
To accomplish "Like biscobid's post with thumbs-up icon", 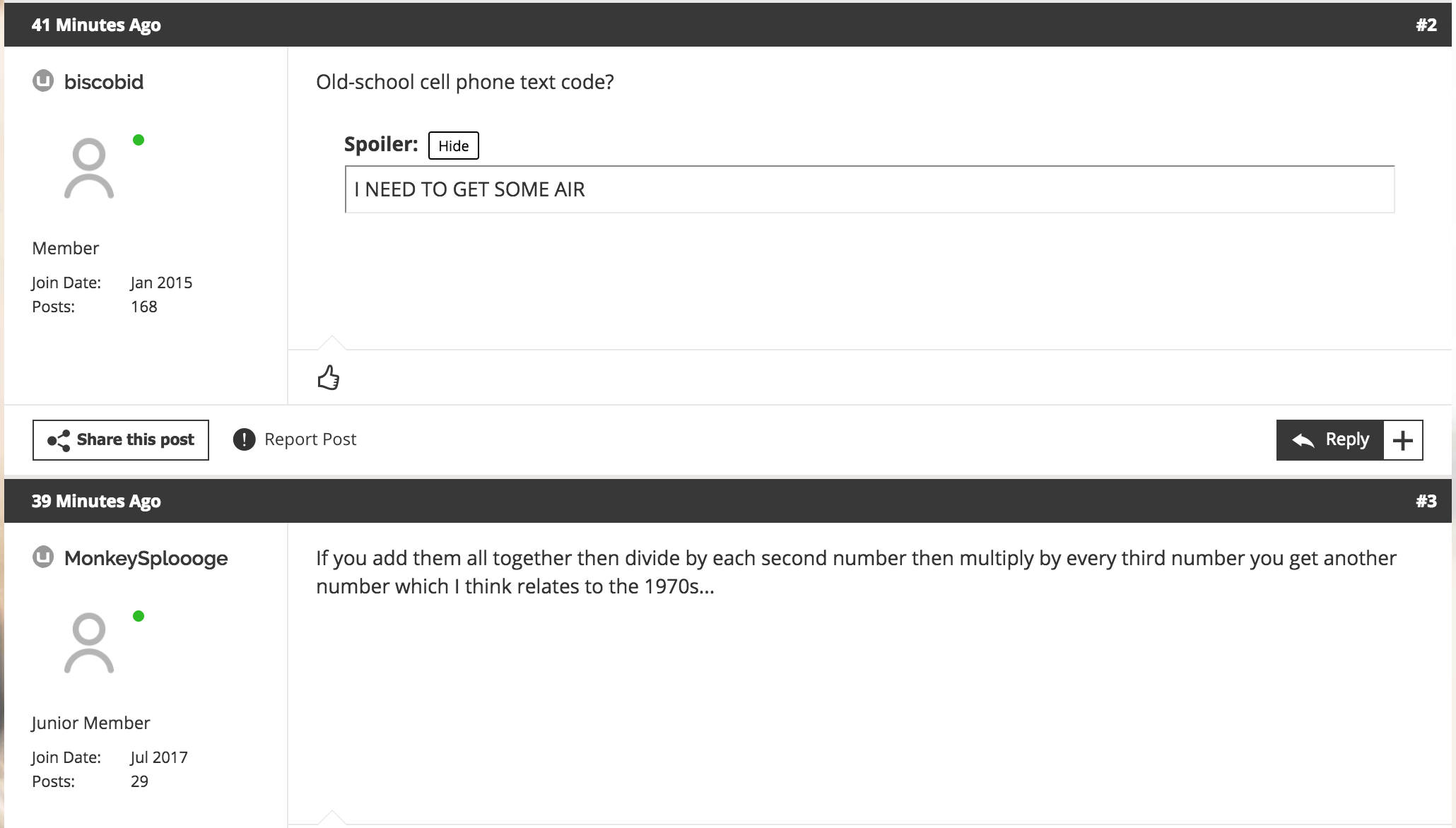I will (x=329, y=377).
